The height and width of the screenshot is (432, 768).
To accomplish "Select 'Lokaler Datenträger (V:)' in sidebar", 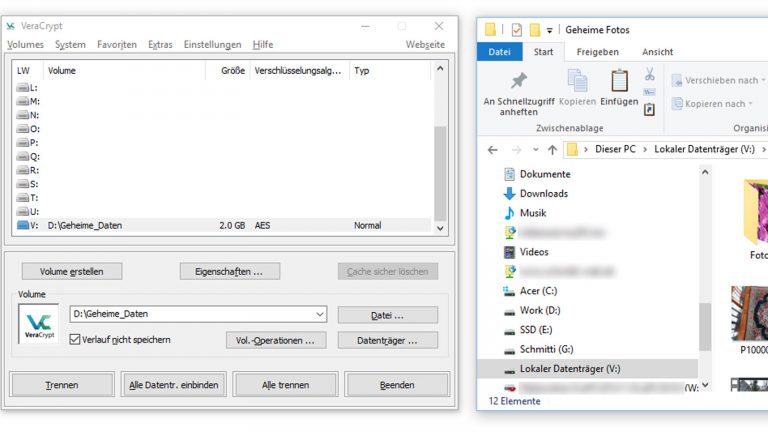I will pyautogui.click(x=587, y=369).
